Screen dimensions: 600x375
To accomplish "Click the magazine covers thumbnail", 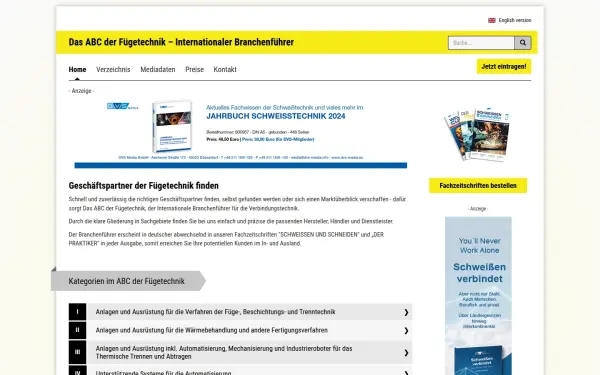I will point(477,134).
